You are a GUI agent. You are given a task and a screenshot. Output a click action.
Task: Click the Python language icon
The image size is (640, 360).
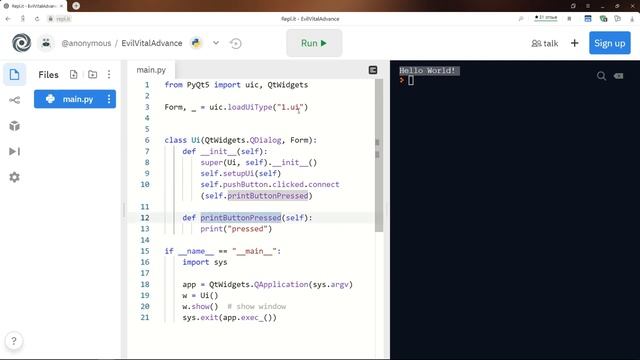(x=196, y=43)
